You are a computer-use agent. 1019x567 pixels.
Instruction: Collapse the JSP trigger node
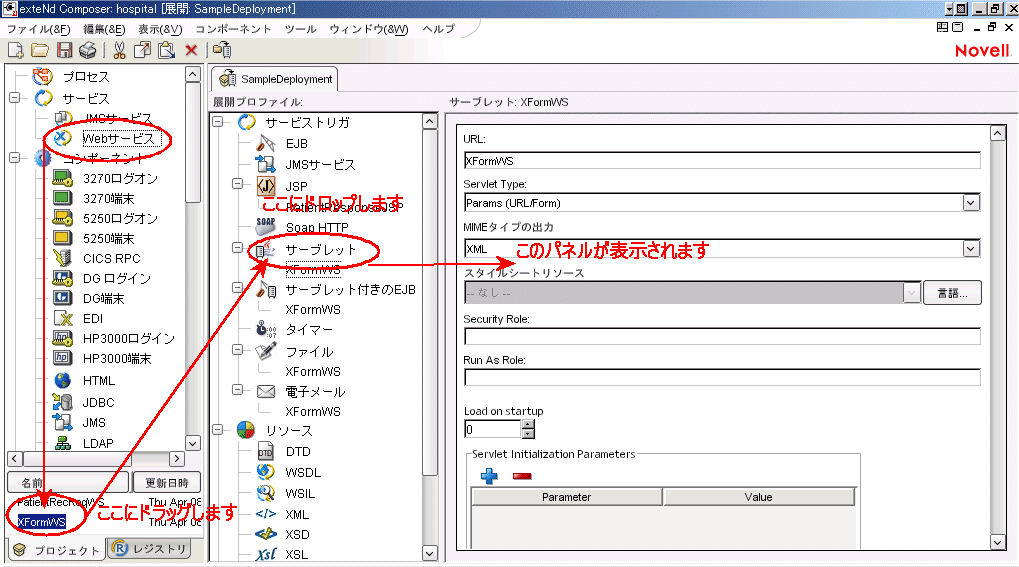tap(238, 185)
